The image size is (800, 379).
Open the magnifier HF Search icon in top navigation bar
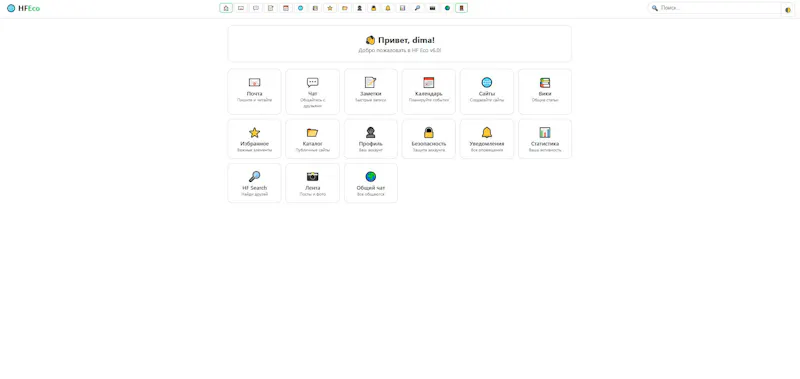418,8
